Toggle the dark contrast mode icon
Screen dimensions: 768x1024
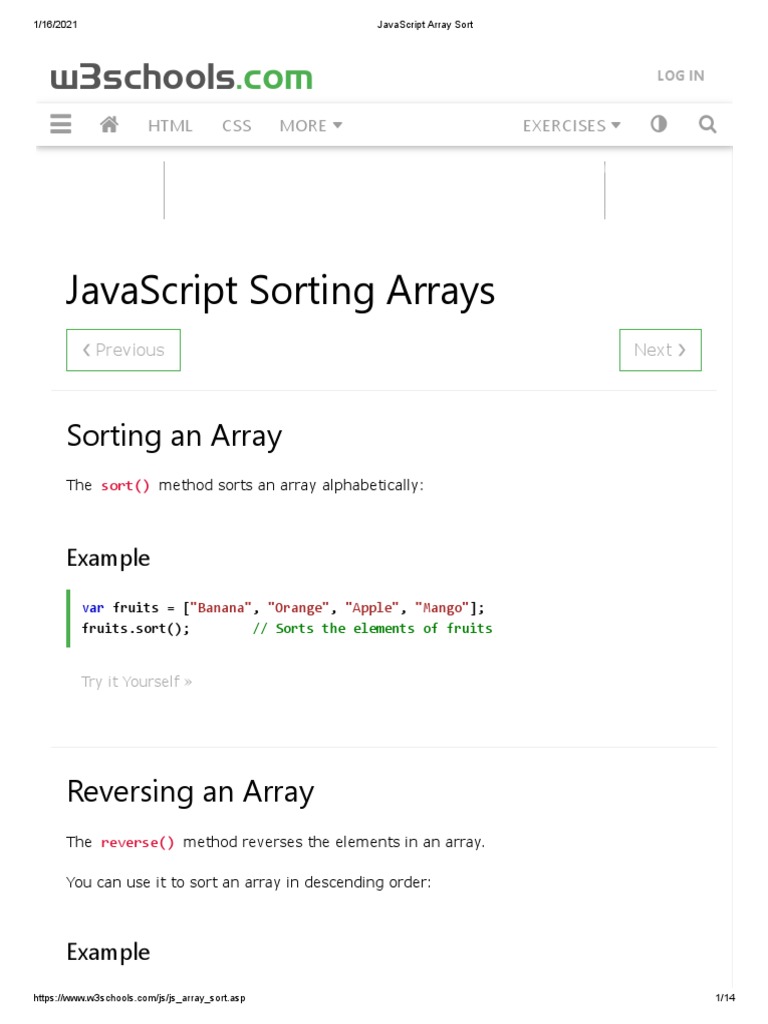coord(658,125)
